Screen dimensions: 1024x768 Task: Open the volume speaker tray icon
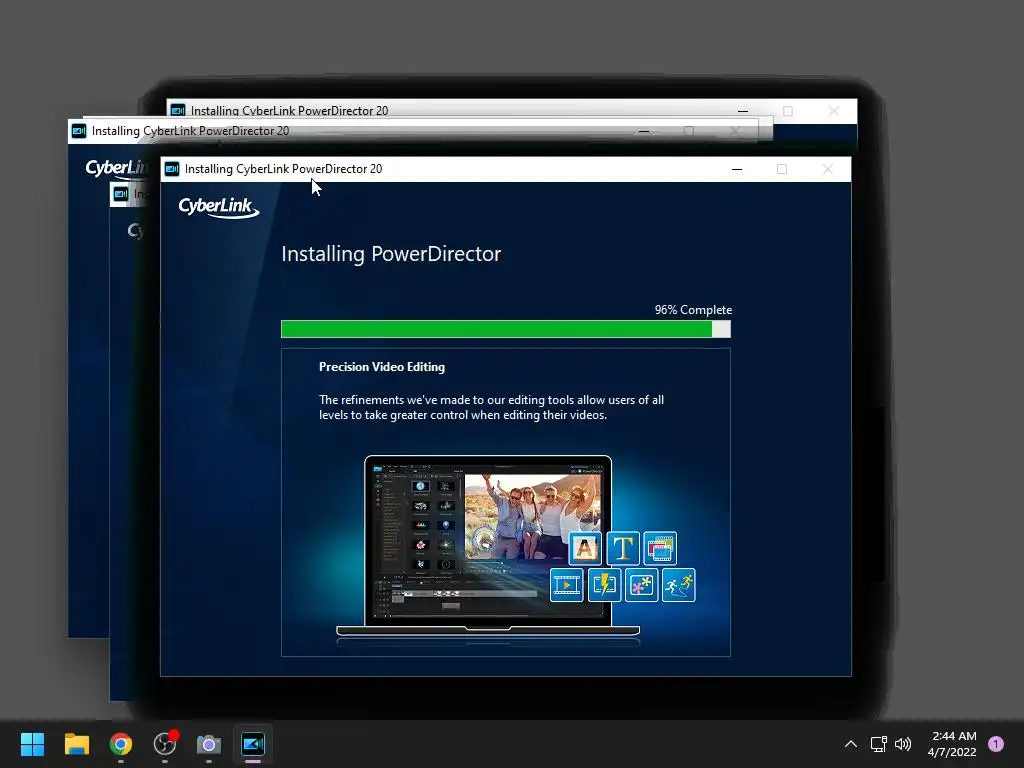click(903, 743)
